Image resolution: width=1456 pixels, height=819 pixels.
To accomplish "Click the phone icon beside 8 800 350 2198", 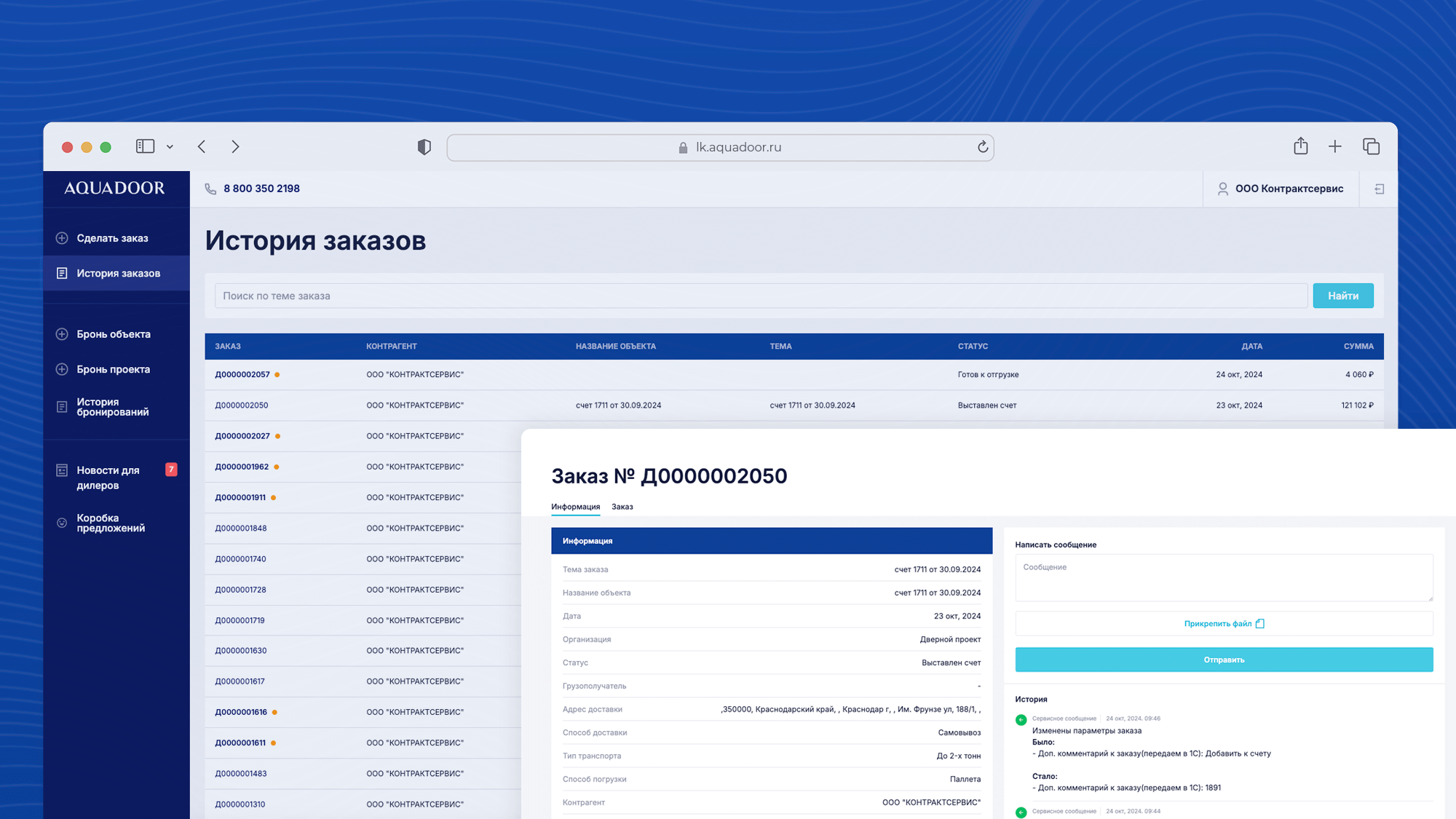I will click(x=210, y=189).
